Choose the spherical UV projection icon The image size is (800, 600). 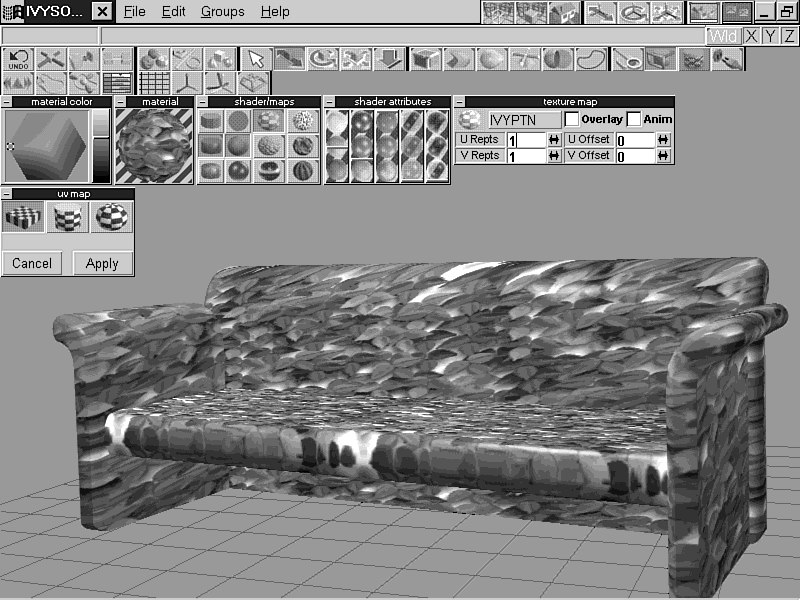(111, 218)
